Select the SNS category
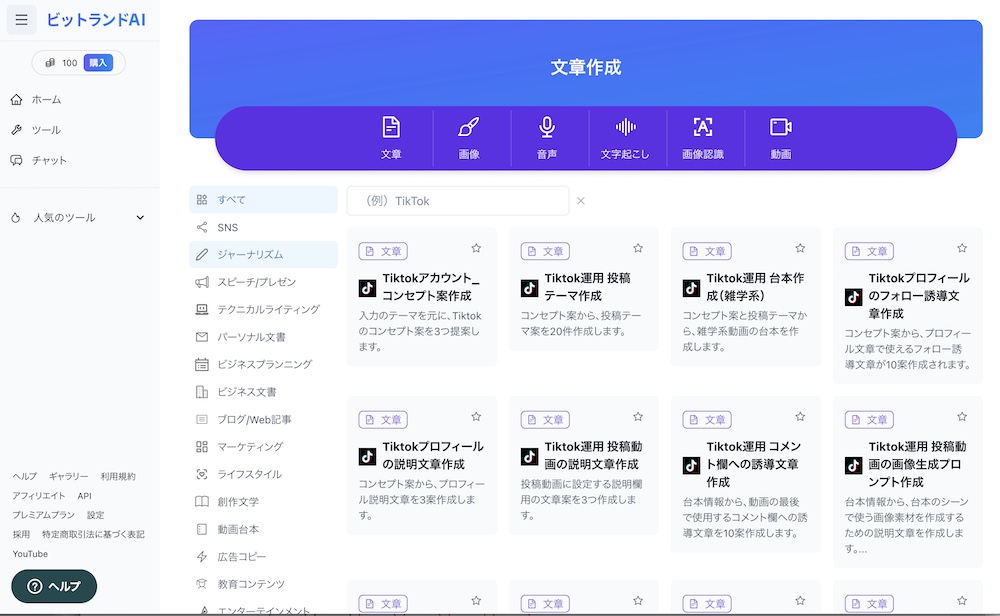Viewport: 1000px width, 616px height. 263,227
